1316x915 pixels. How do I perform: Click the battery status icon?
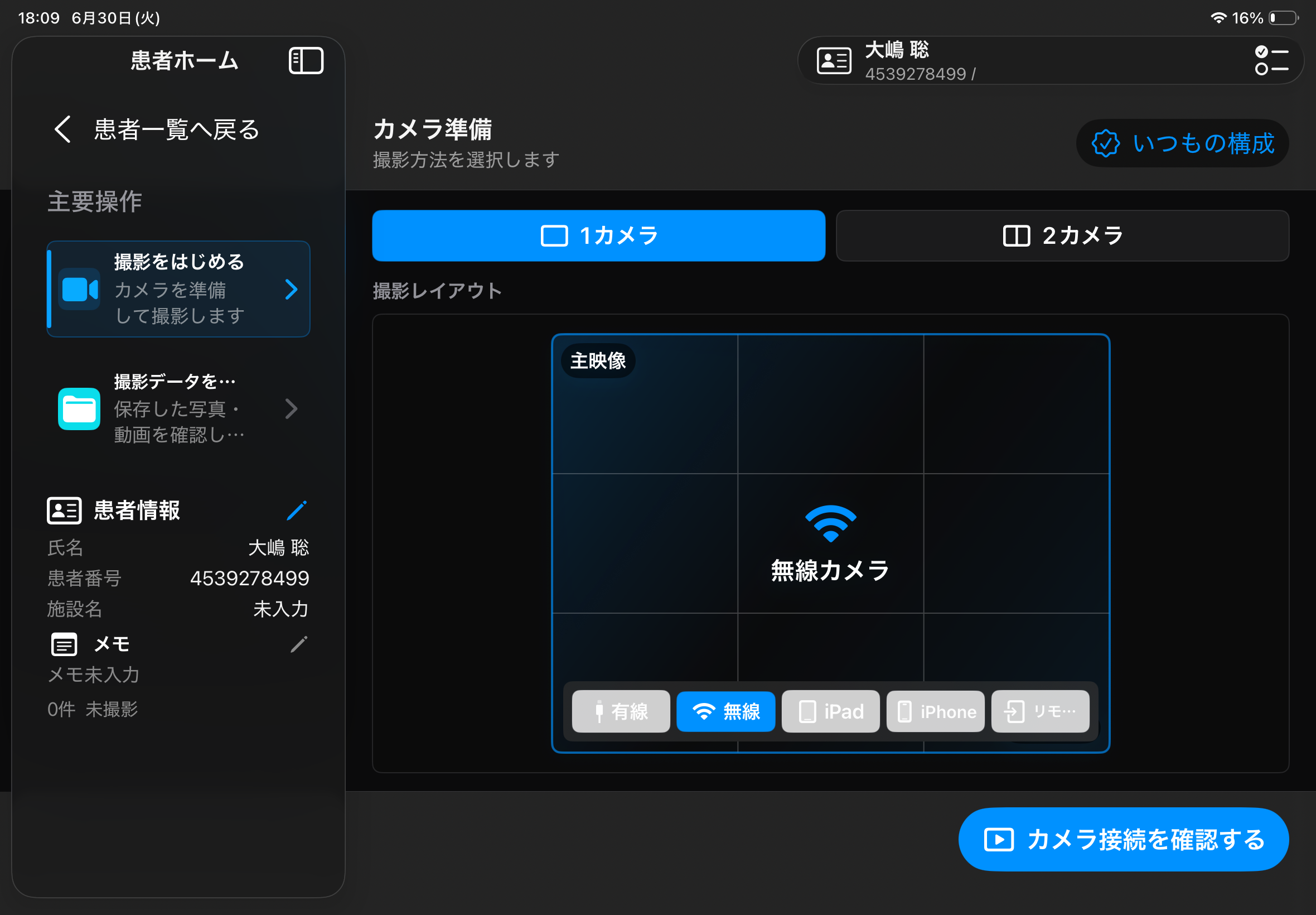1283,18
